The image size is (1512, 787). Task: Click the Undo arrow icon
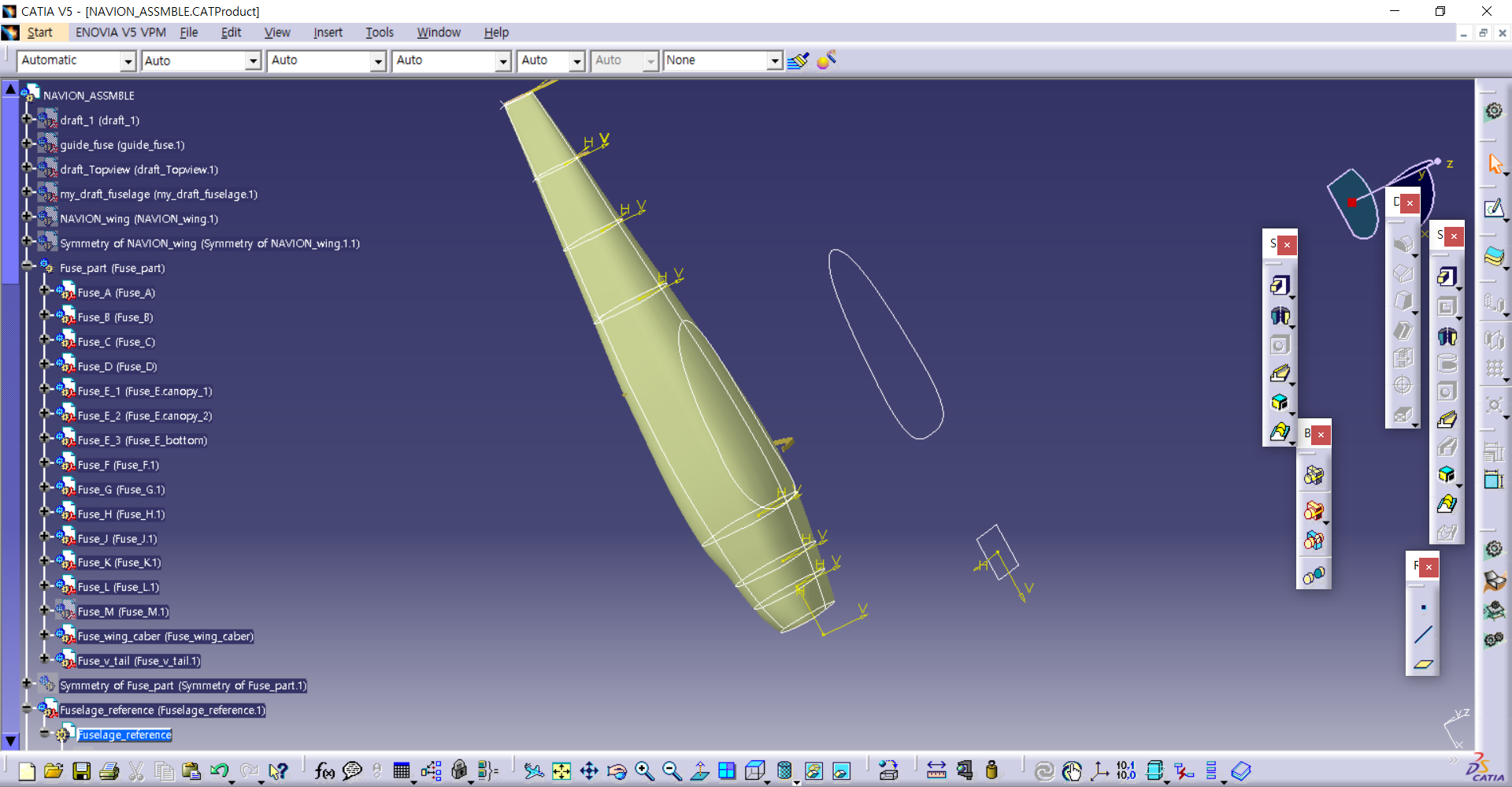219,771
